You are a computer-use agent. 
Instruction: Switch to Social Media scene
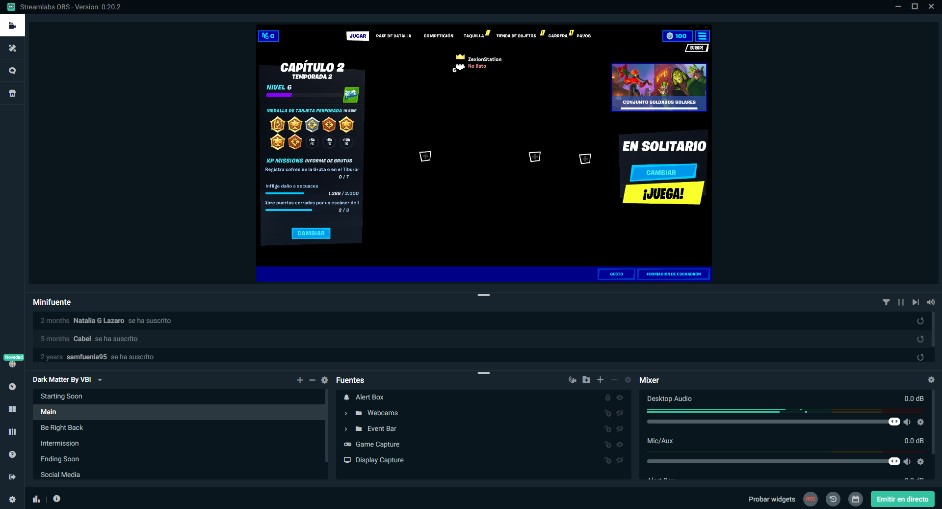coord(179,474)
